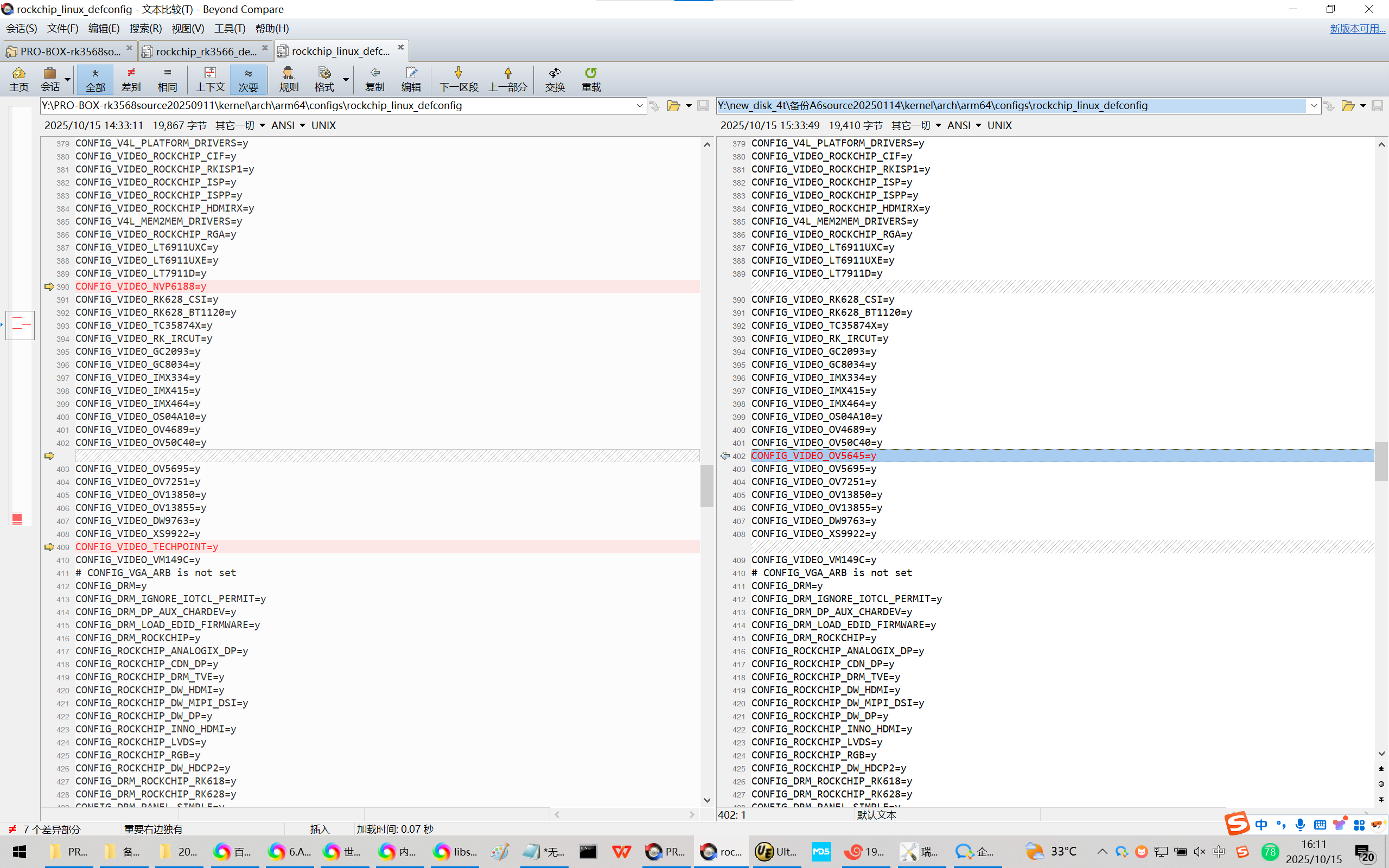This screenshot has height=868, width=1389.
Task: Toggle the Show All (全部) filter
Action: point(95,79)
